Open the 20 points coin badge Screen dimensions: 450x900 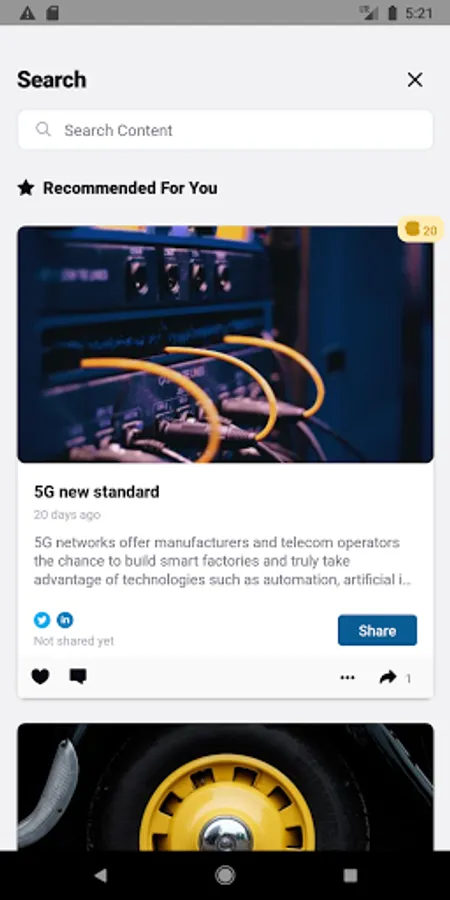point(421,230)
